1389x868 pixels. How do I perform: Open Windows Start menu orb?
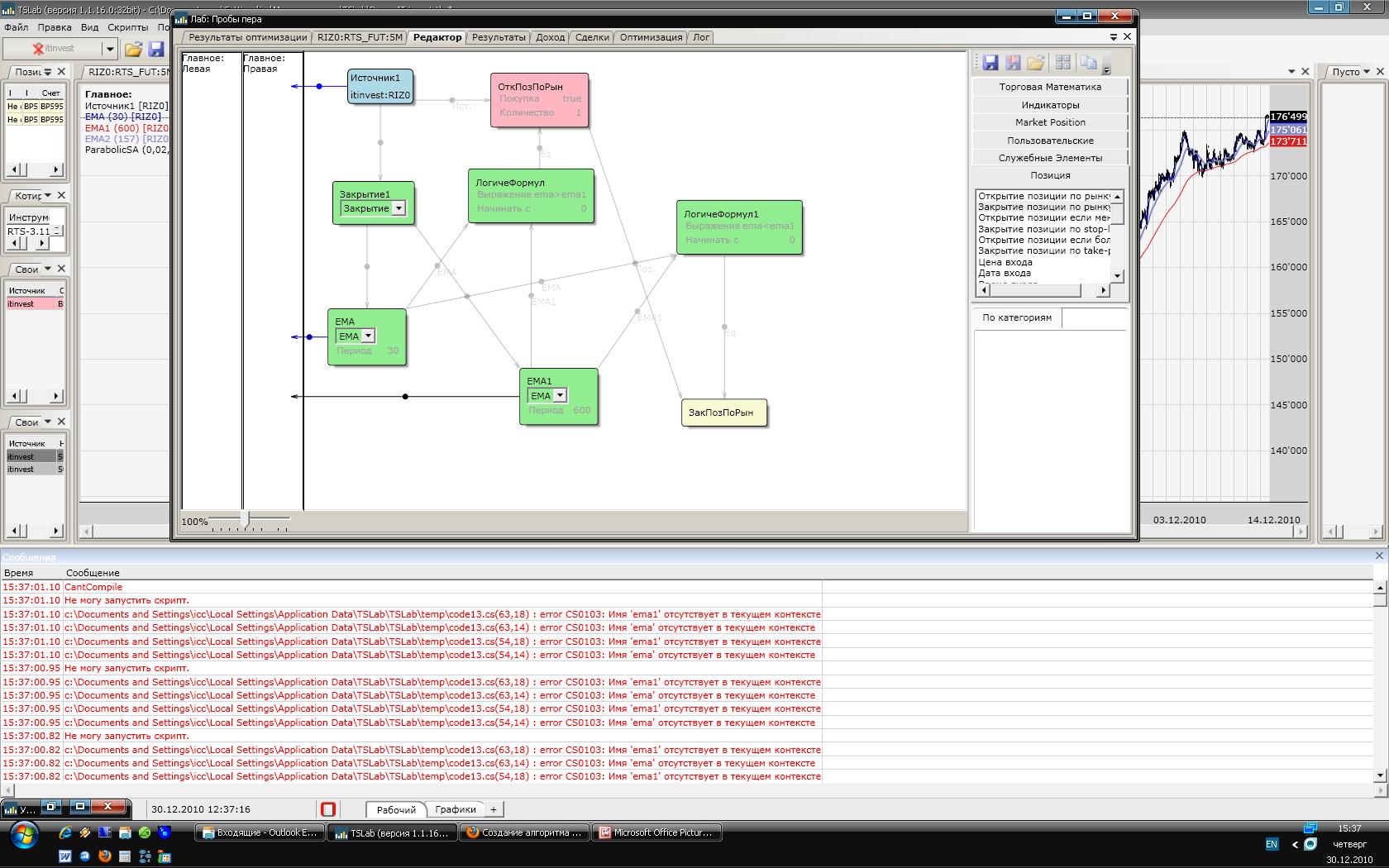point(23,835)
